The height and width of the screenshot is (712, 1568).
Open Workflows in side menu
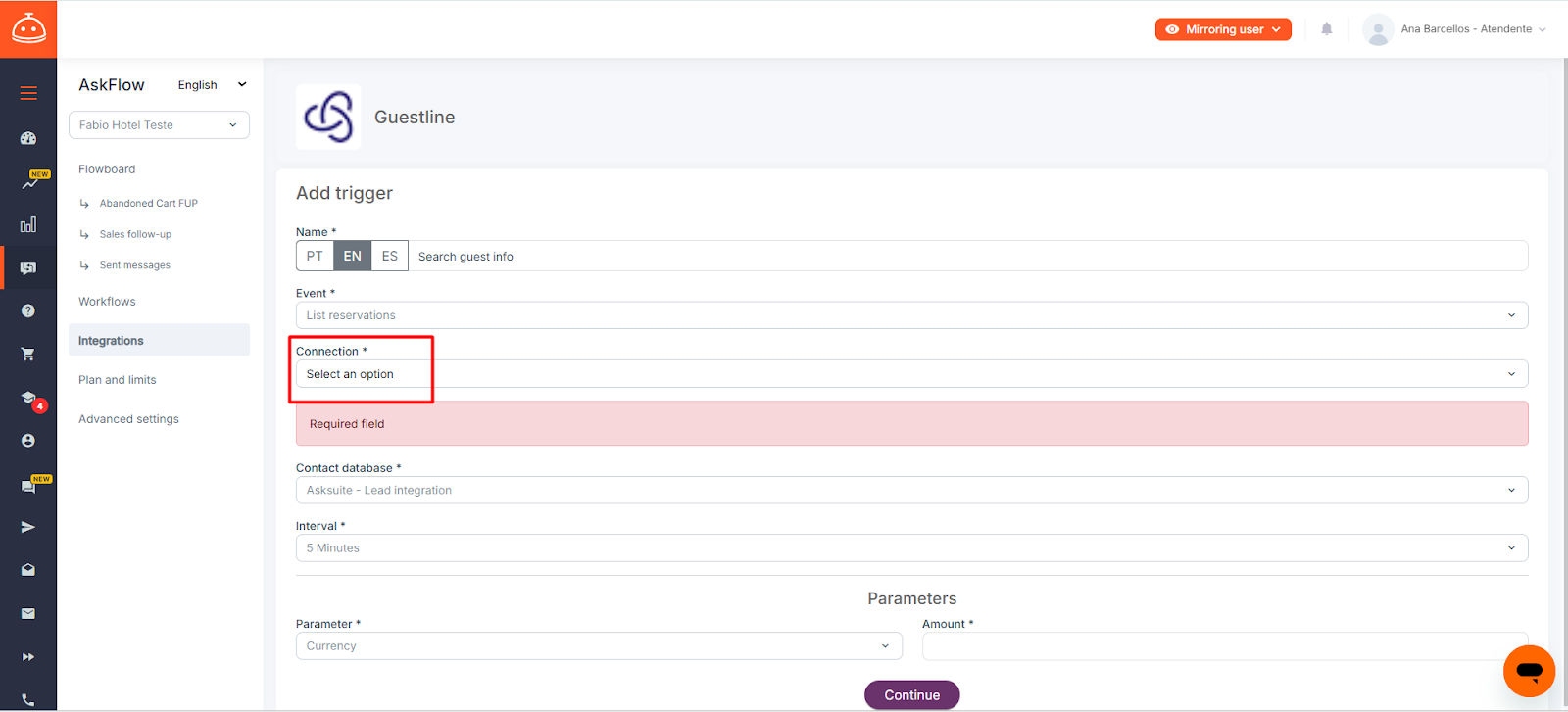(x=107, y=302)
